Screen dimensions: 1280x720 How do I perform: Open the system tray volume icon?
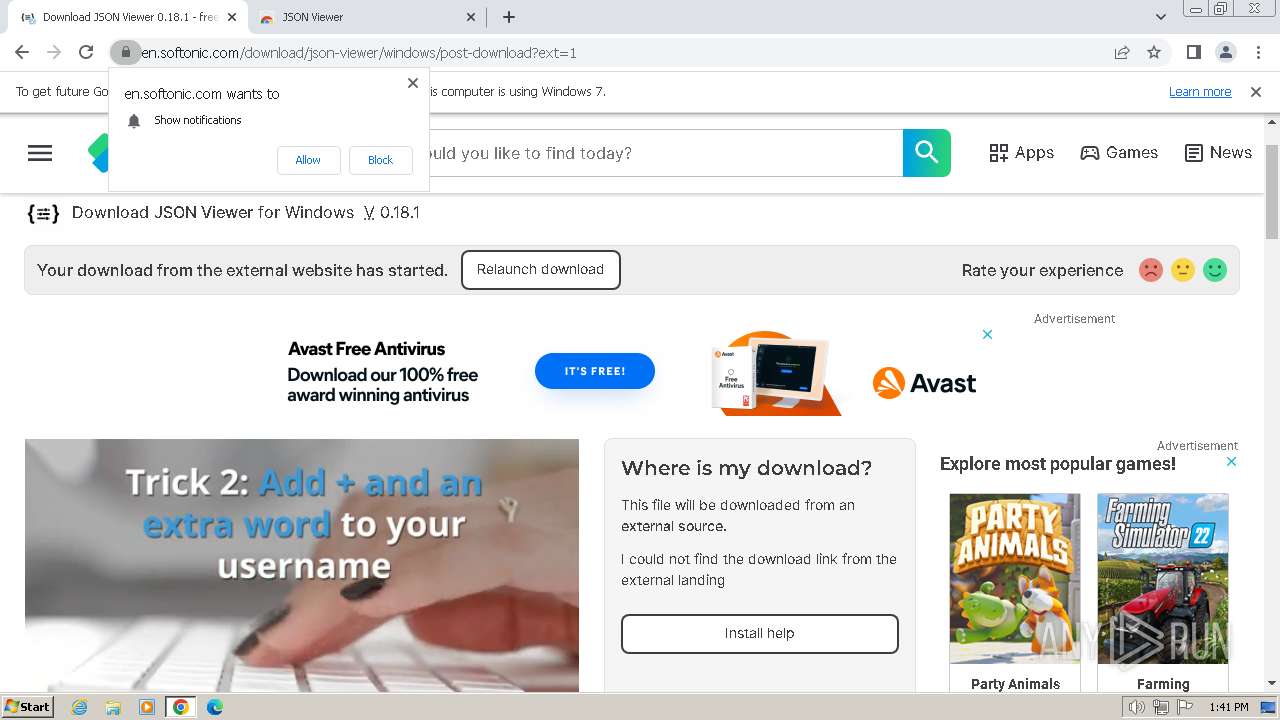pos(1137,707)
